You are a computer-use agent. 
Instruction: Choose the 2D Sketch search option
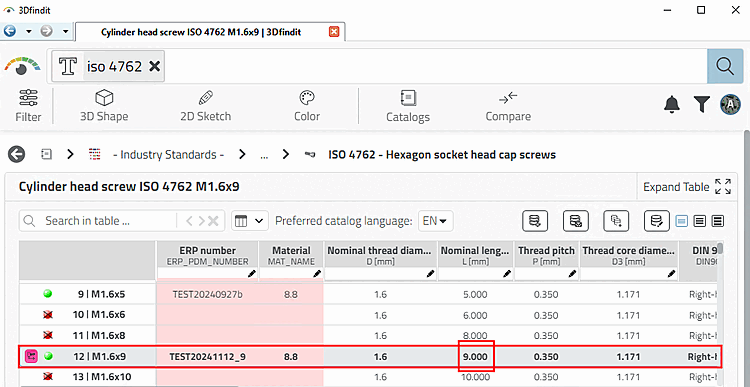click(x=205, y=106)
